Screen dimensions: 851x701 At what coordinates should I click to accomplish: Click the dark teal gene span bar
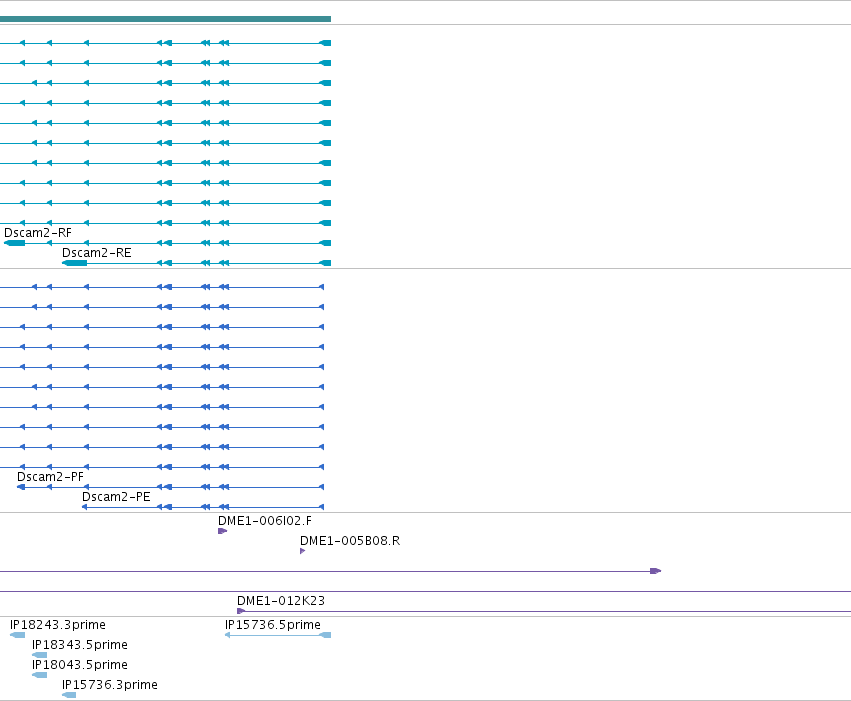(x=165, y=19)
